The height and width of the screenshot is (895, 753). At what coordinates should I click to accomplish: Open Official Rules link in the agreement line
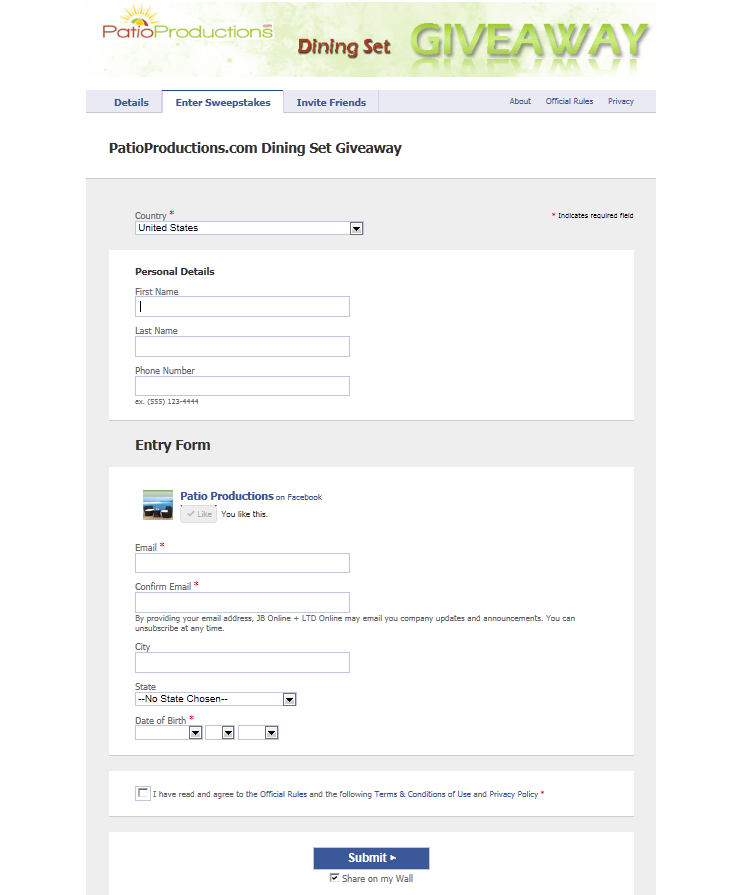(283, 794)
